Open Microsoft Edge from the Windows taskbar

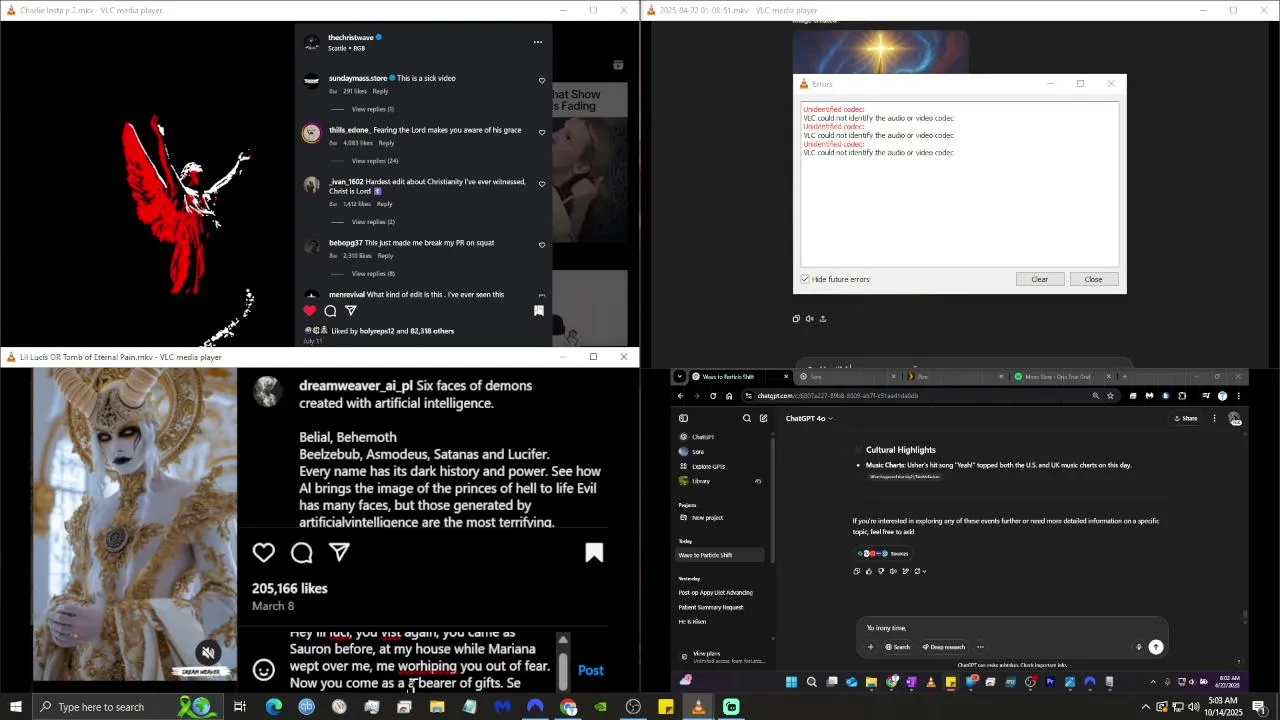pyautogui.click(x=273, y=707)
